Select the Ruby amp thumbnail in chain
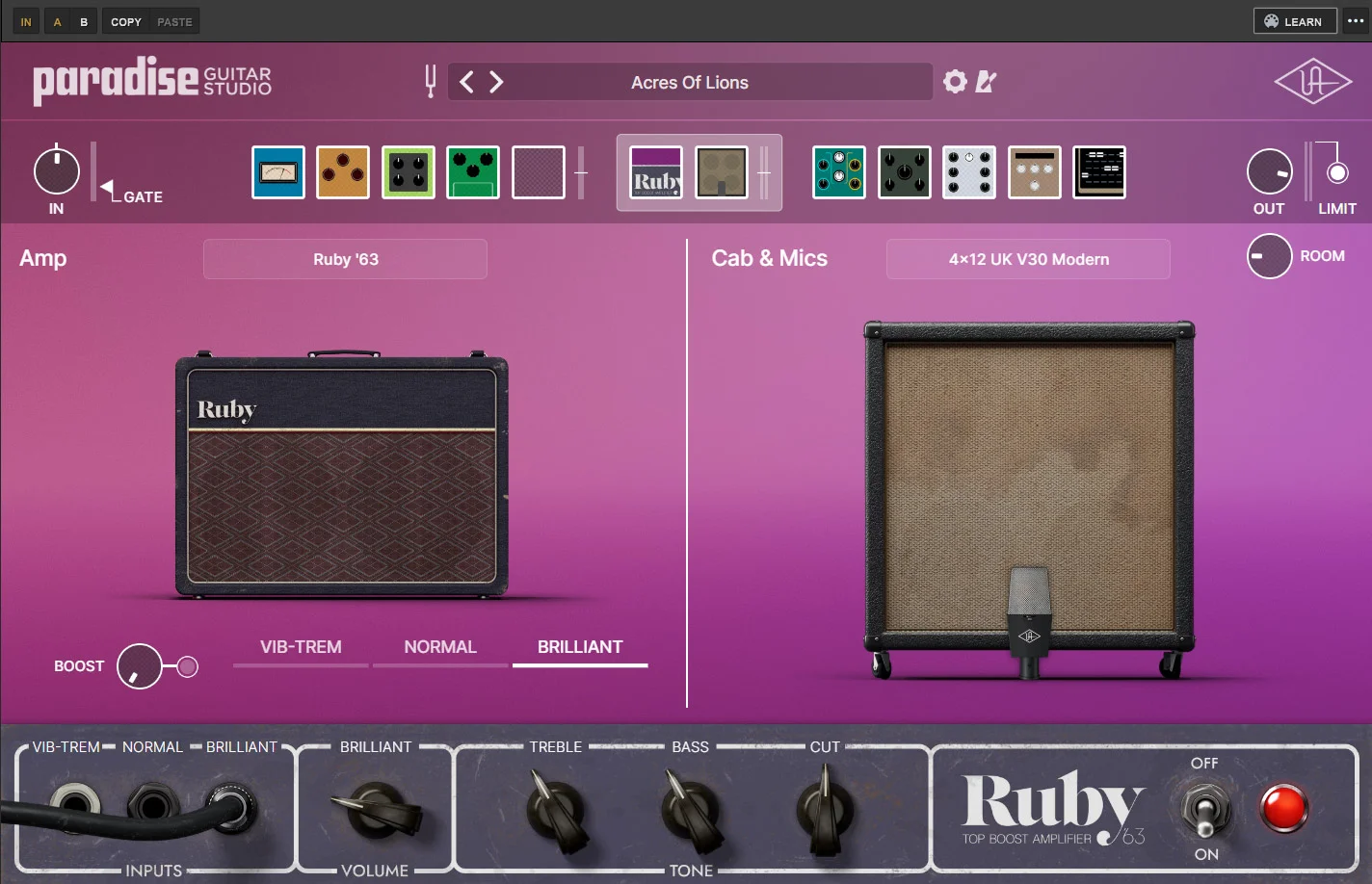Viewport: 1372px width, 884px height. [656, 172]
